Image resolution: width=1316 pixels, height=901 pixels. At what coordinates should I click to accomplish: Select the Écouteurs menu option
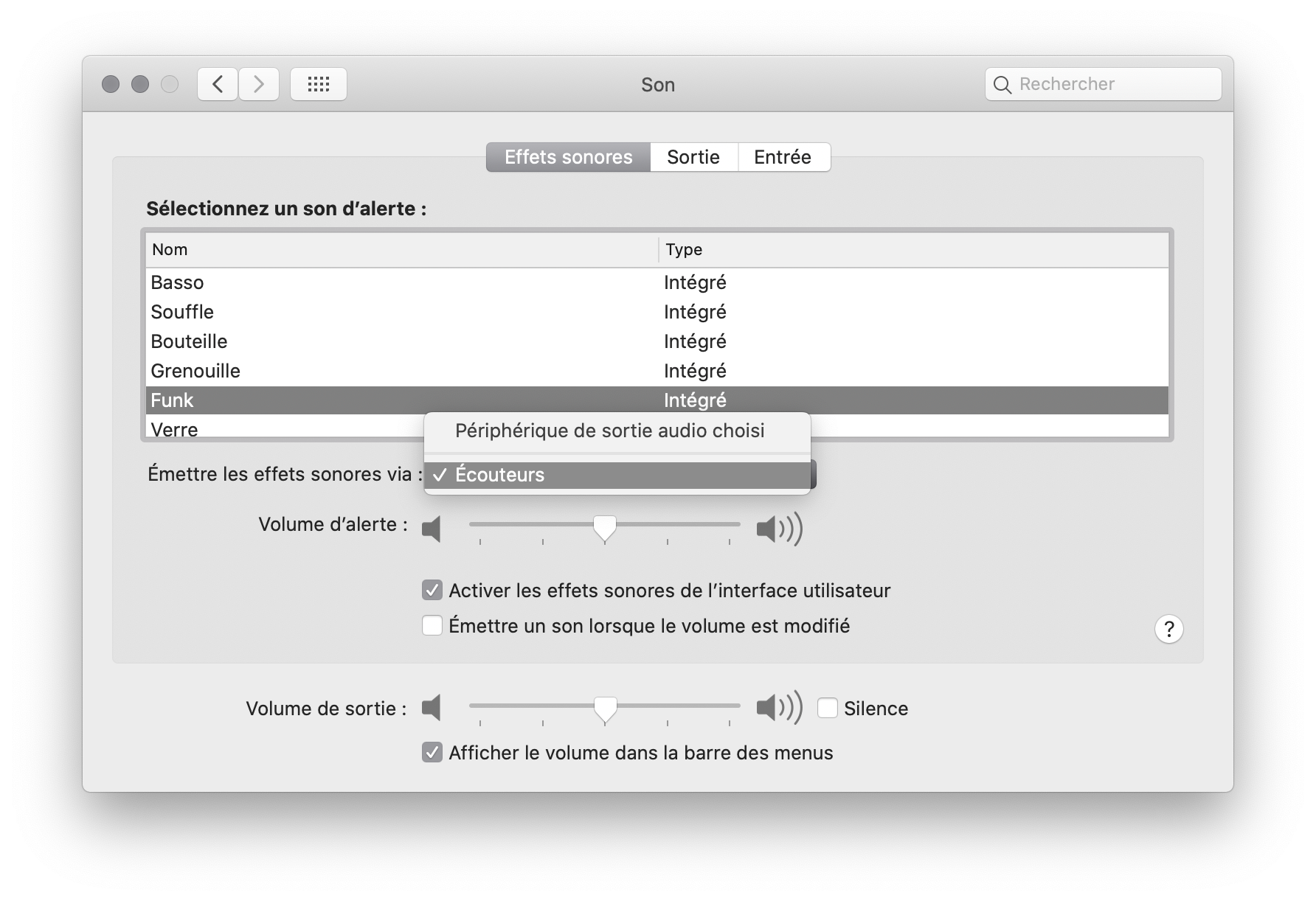coord(617,475)
